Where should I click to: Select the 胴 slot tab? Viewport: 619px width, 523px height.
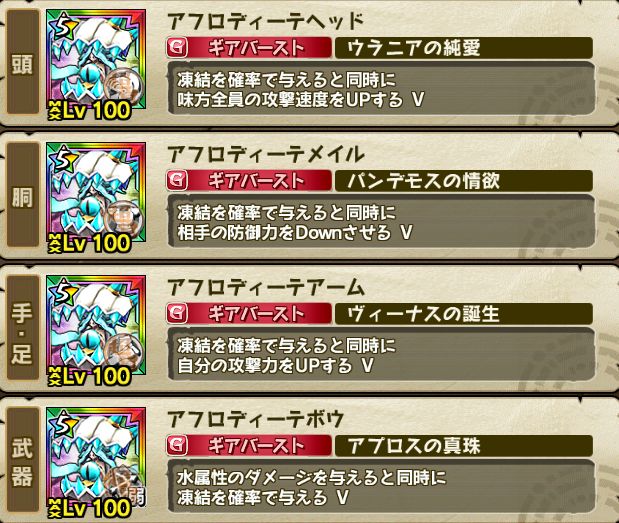click(23, 196)
